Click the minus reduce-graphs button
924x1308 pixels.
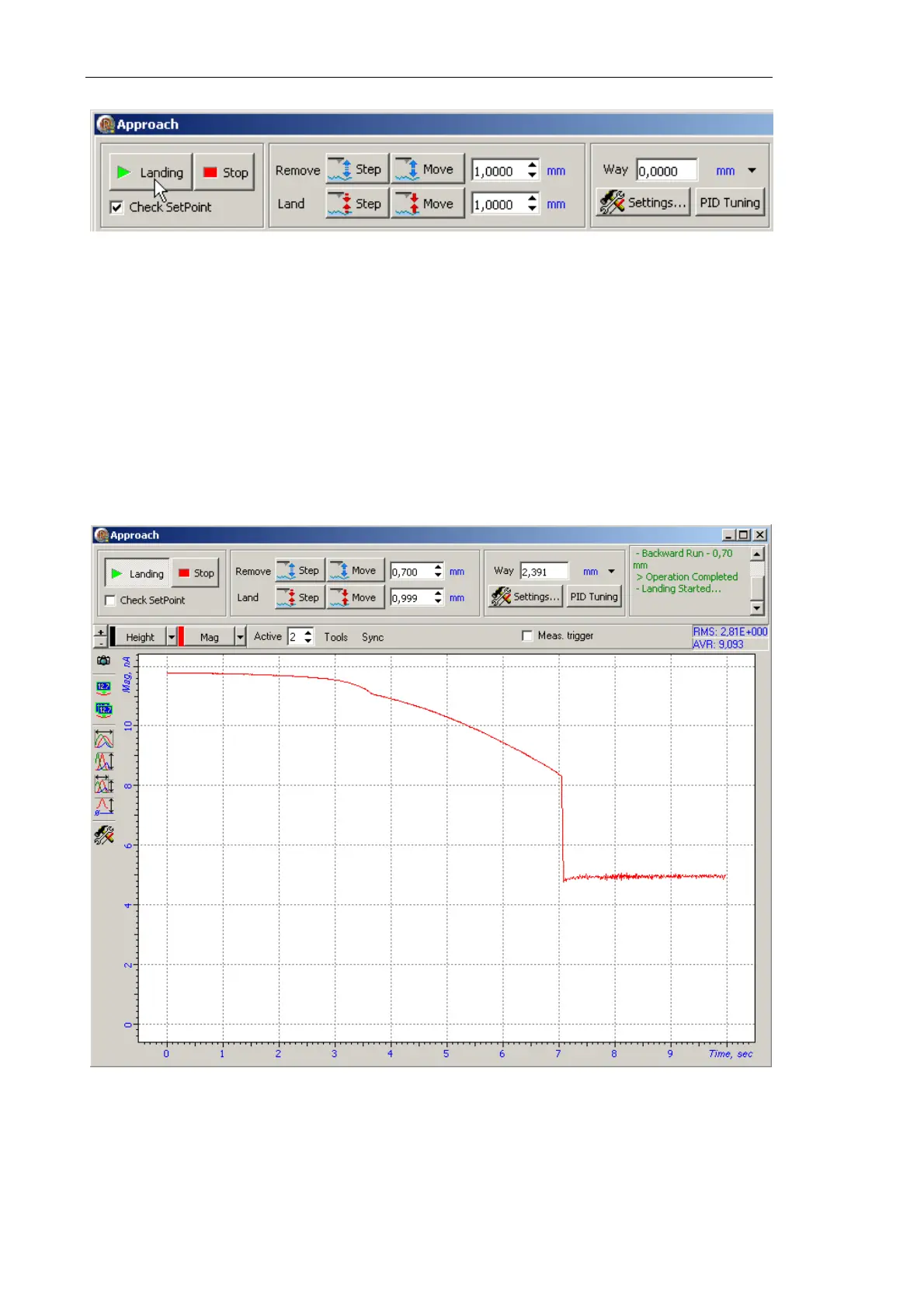click(100, 642)
